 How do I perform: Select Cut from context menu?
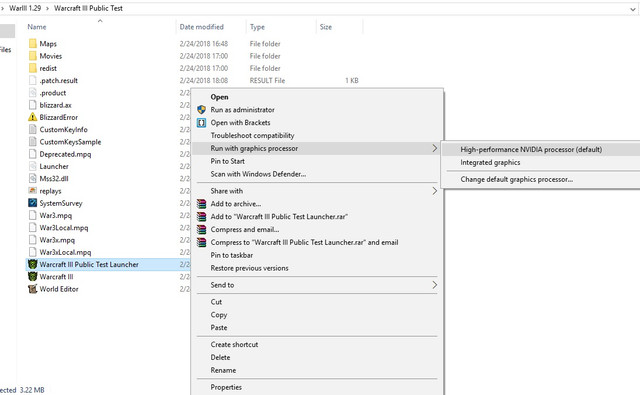click(x=216, y=302)
